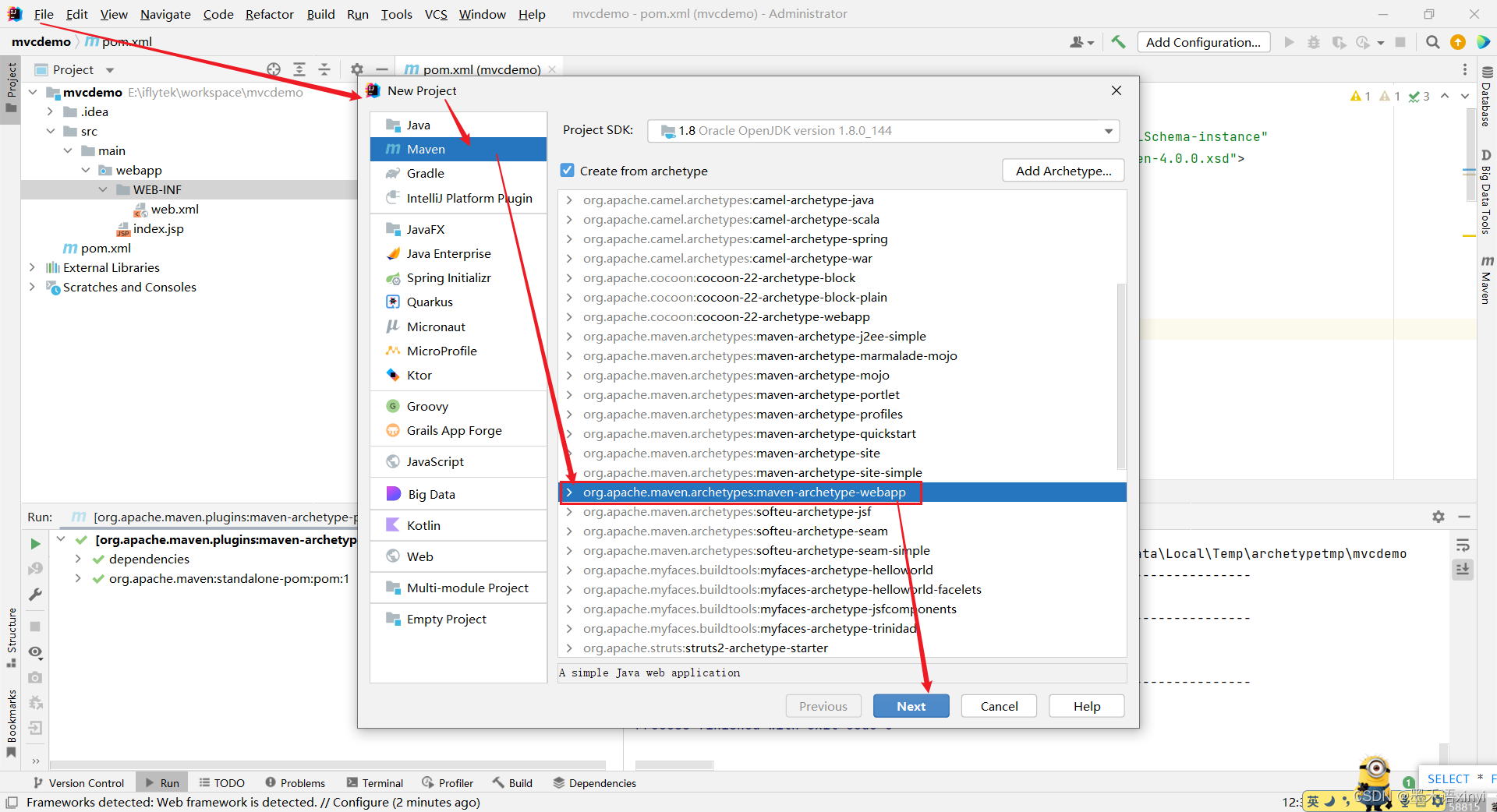Click the Expand All icon in Project panel
The height and width of the screenshot is (812, 1497).
299,69
